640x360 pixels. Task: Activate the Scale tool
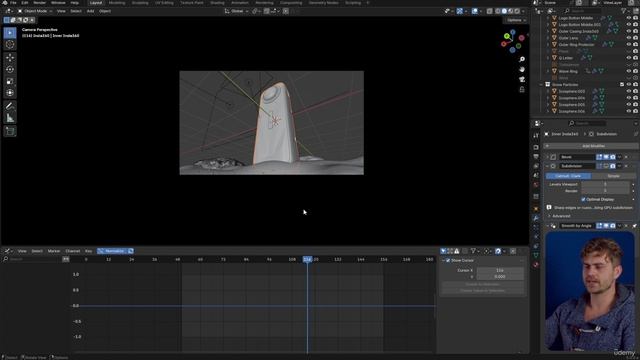tap(10, 81)
